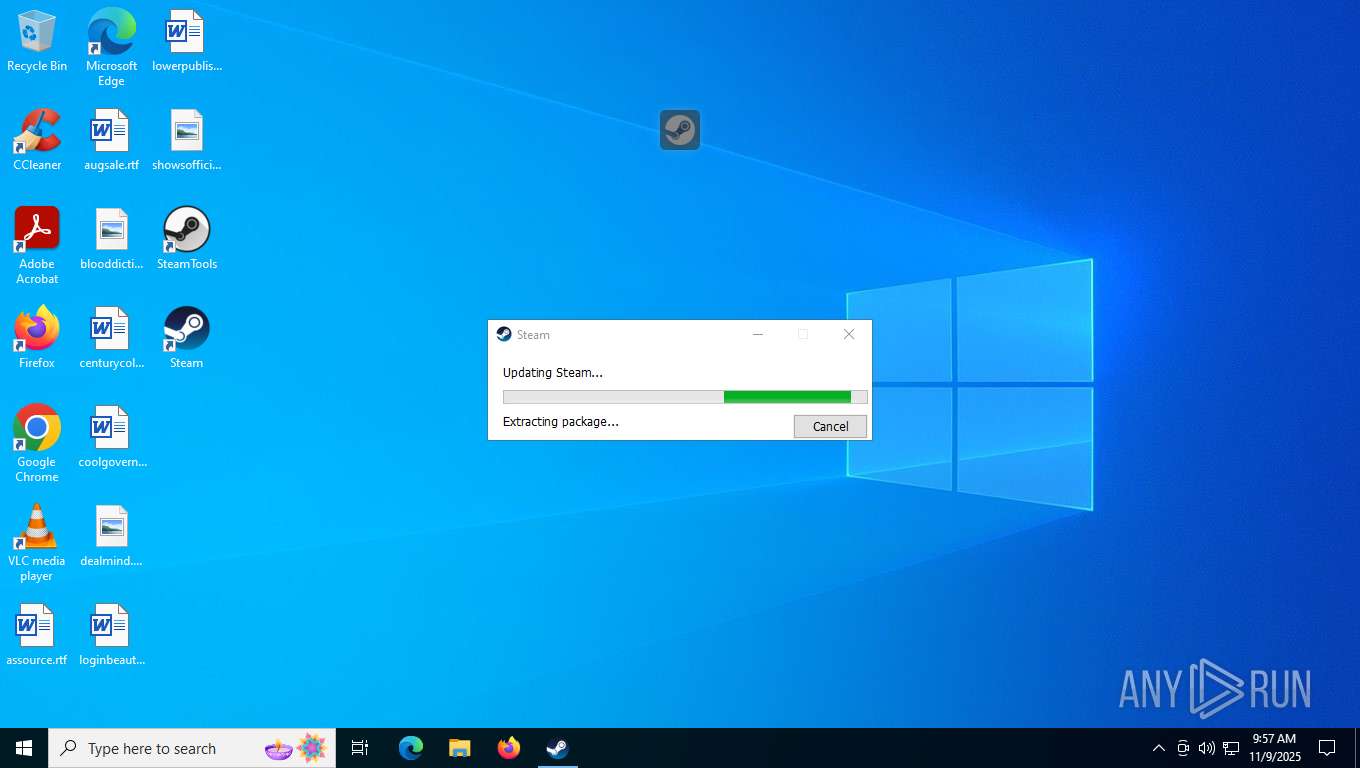Select the dealmind... image file
Image resolution: width=1360 pixels, height=768 pixels.
(x=111, y=536)
